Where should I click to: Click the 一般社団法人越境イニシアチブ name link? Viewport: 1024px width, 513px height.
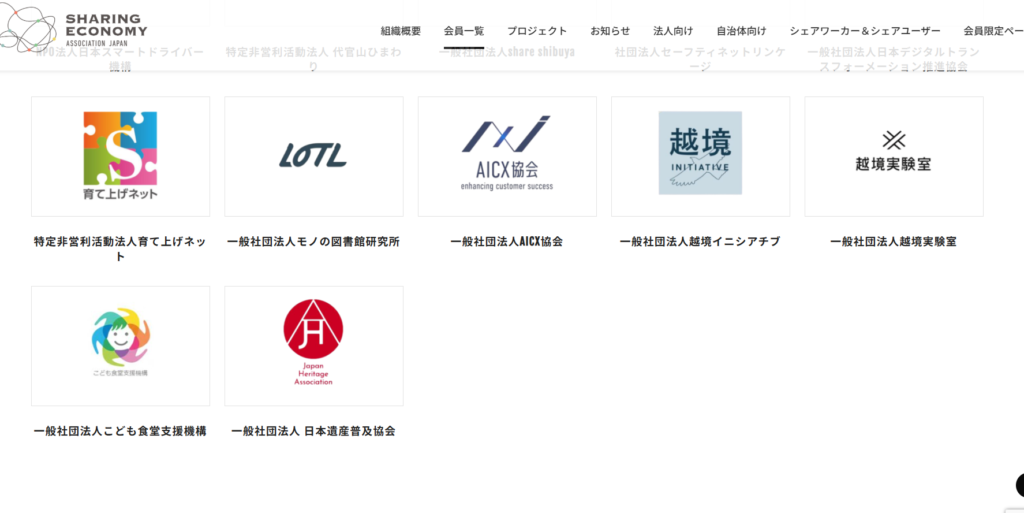coord(700,241)
